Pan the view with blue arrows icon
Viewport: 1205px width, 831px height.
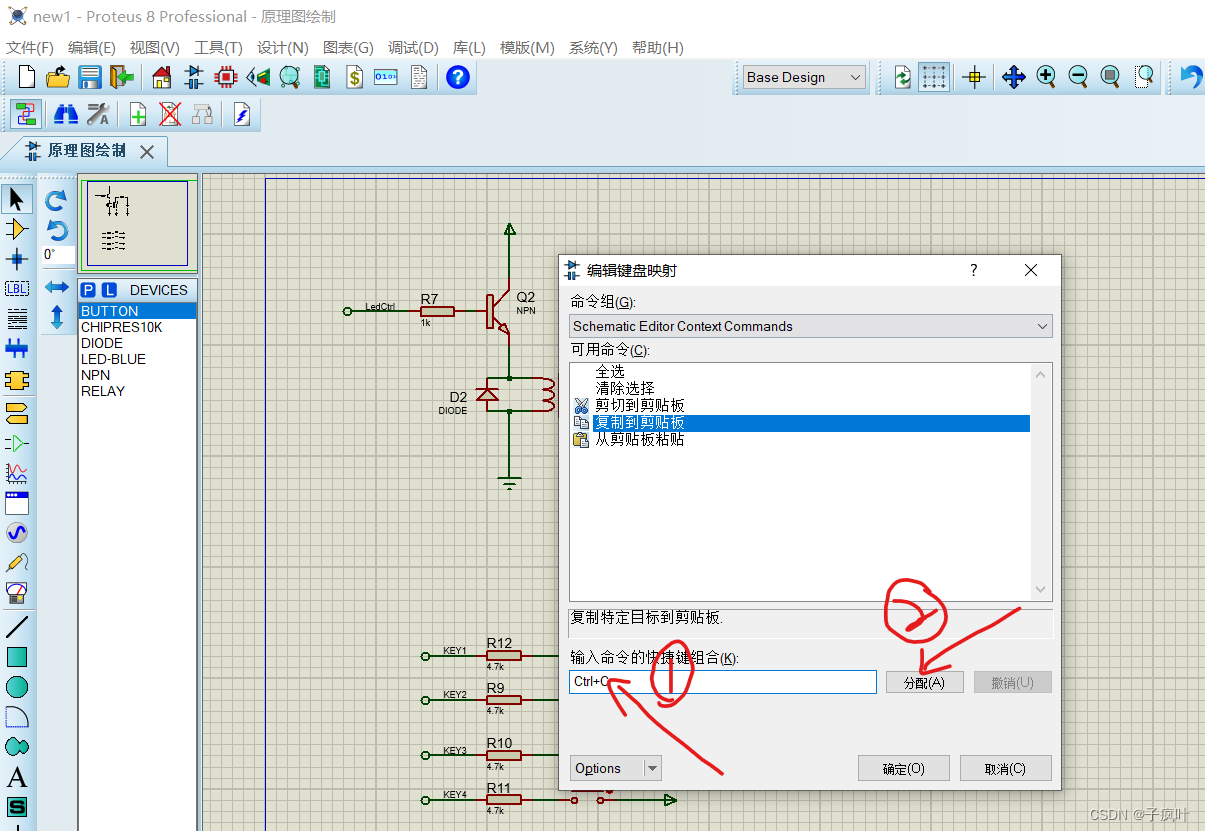coord(1014,77)
